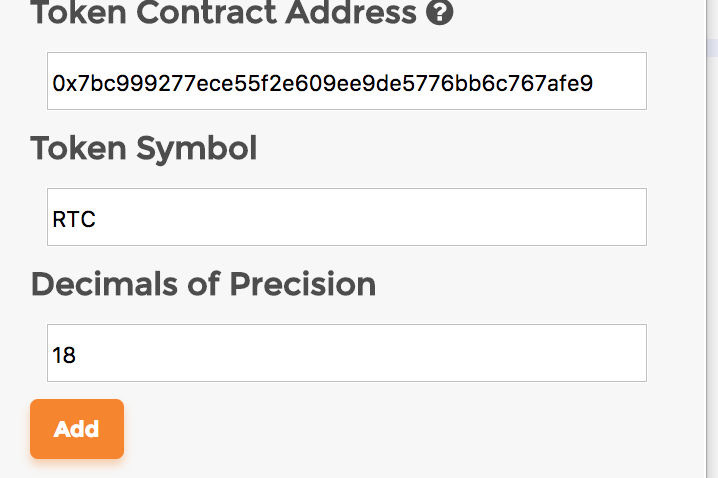The image size is (718, 478).
Task: Focus the Token Contract Address input field
Action: tap(347, 81)
